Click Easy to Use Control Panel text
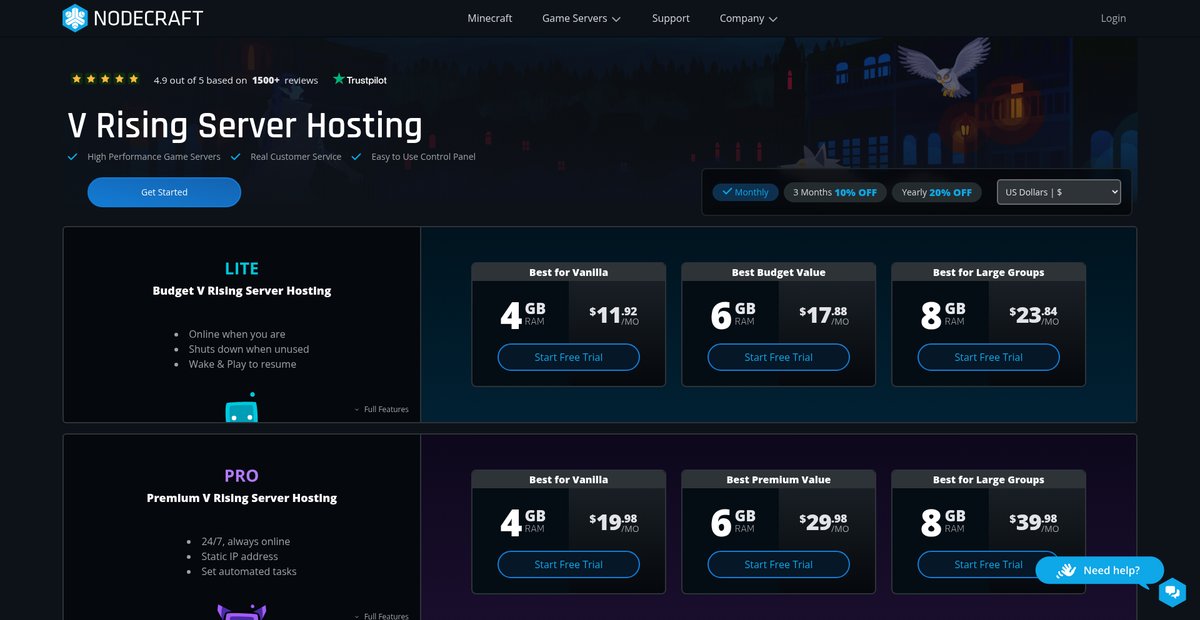1200x620 pixels. pyautogui.click(x=423, y=157)
